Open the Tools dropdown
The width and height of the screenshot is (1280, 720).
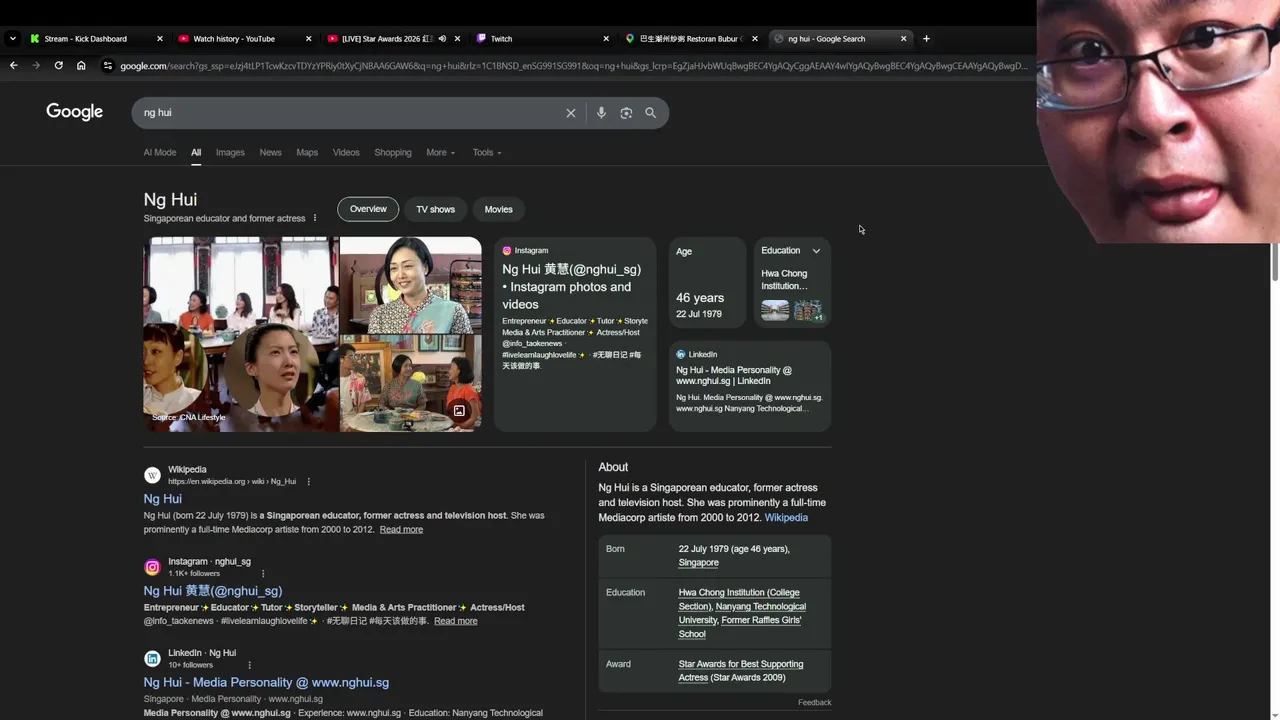click(x=487, y=153)
